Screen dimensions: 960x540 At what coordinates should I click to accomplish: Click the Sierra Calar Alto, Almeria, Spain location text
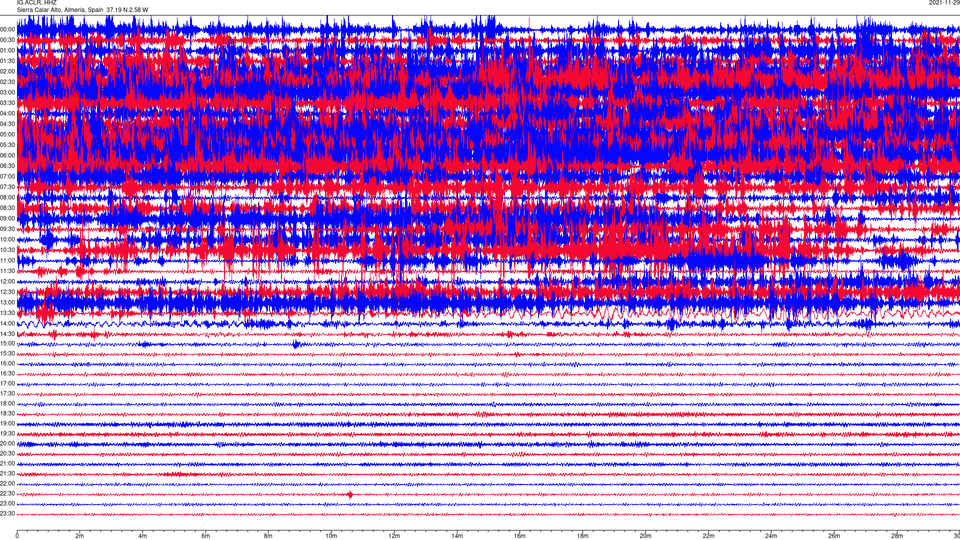point(60,10)
